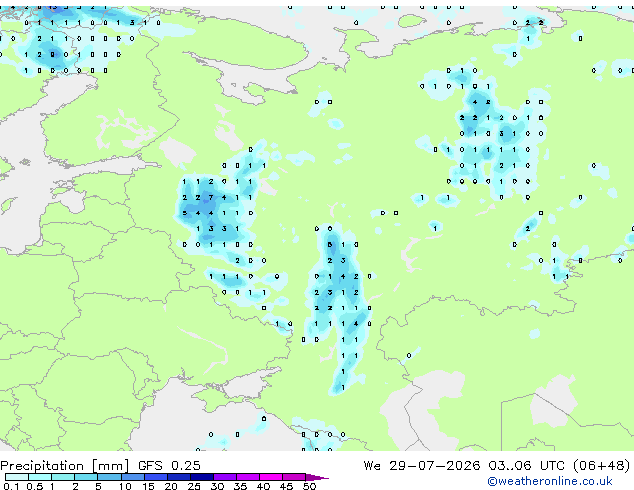Pick the 10–15 mm legend color swatch

pos(132,477)
